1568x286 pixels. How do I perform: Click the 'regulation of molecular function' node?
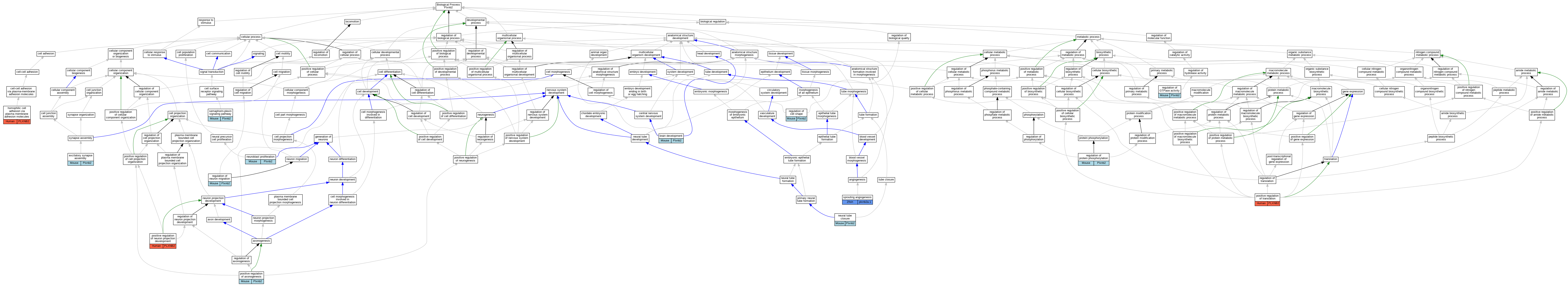pos(1158,37)
